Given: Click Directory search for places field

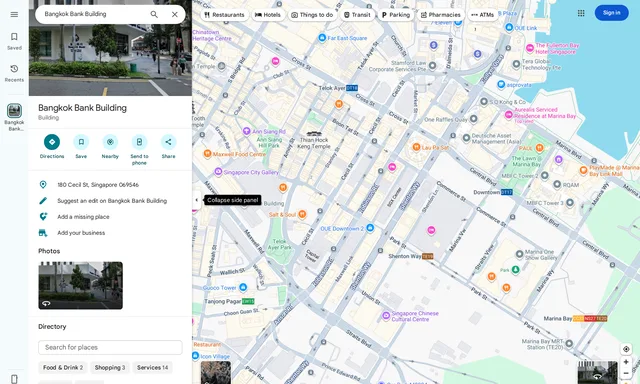Looking at the screenshot, I should tap(110, 347).
